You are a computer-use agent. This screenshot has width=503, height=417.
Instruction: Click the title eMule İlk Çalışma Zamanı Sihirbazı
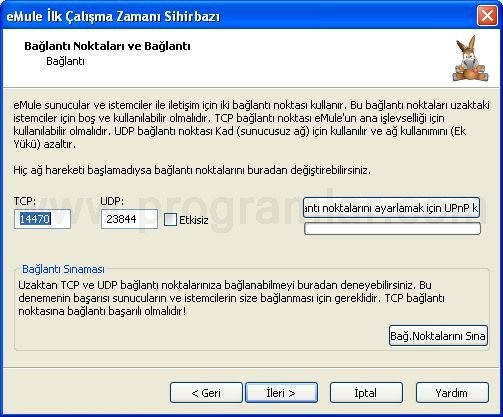[x=113, y=16]
